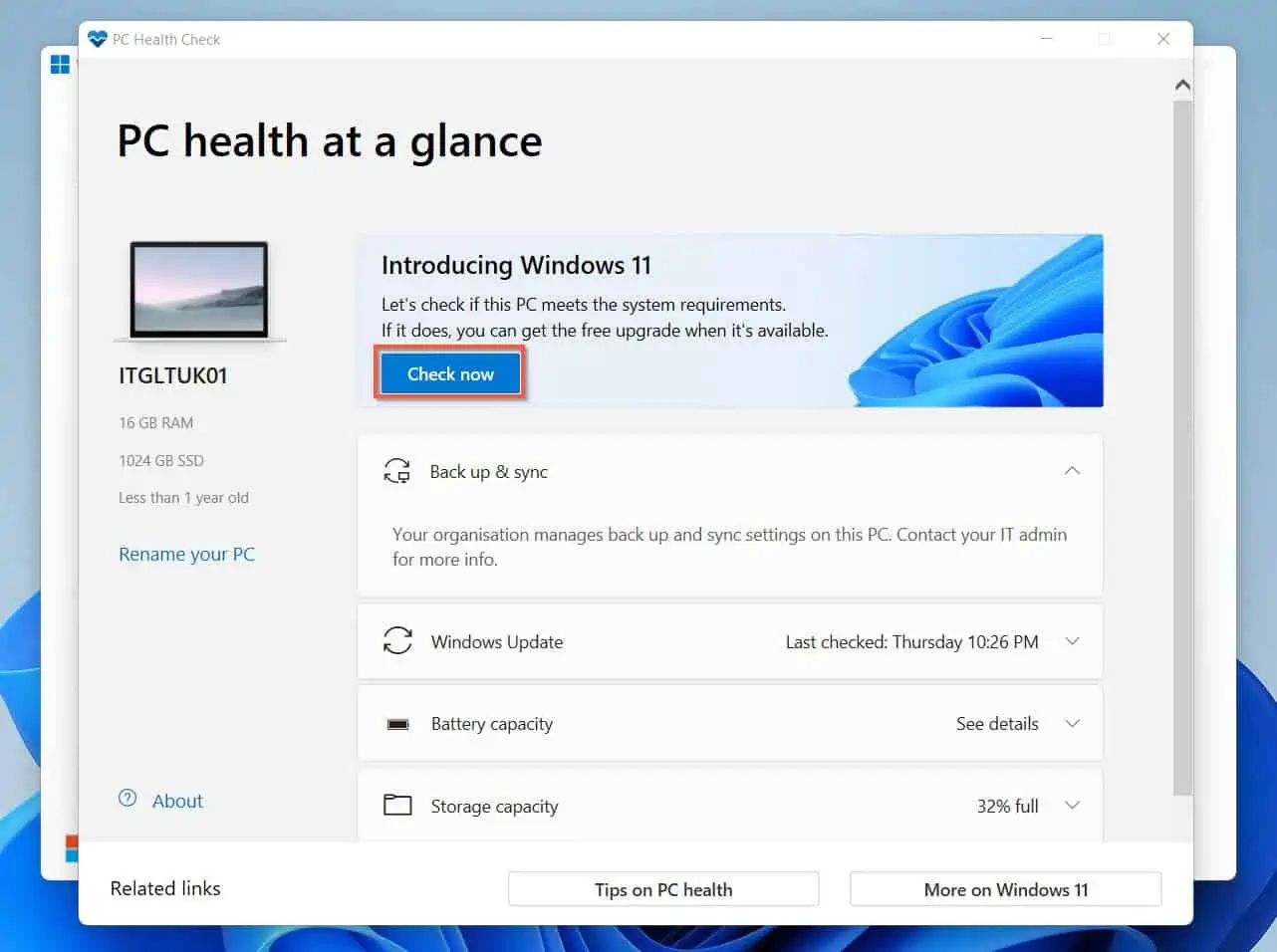
Task: Click the PC Health Check heart icon
Action: tap(97, 39)
